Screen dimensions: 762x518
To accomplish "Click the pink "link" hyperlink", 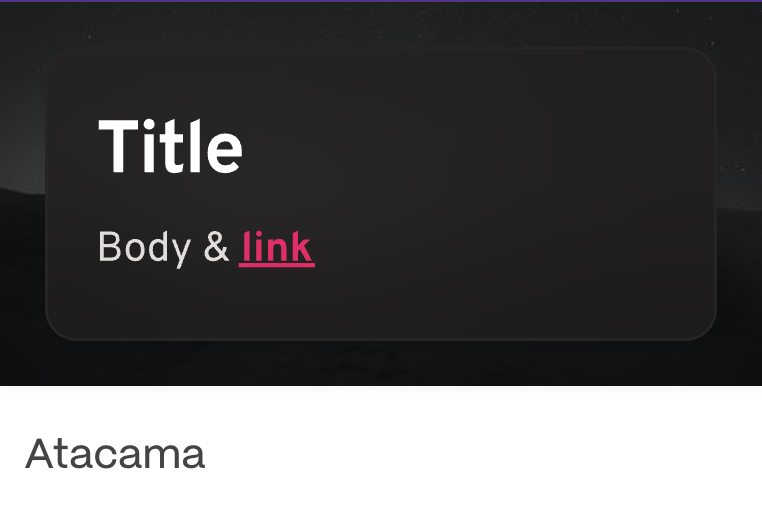I will [277, 247].
